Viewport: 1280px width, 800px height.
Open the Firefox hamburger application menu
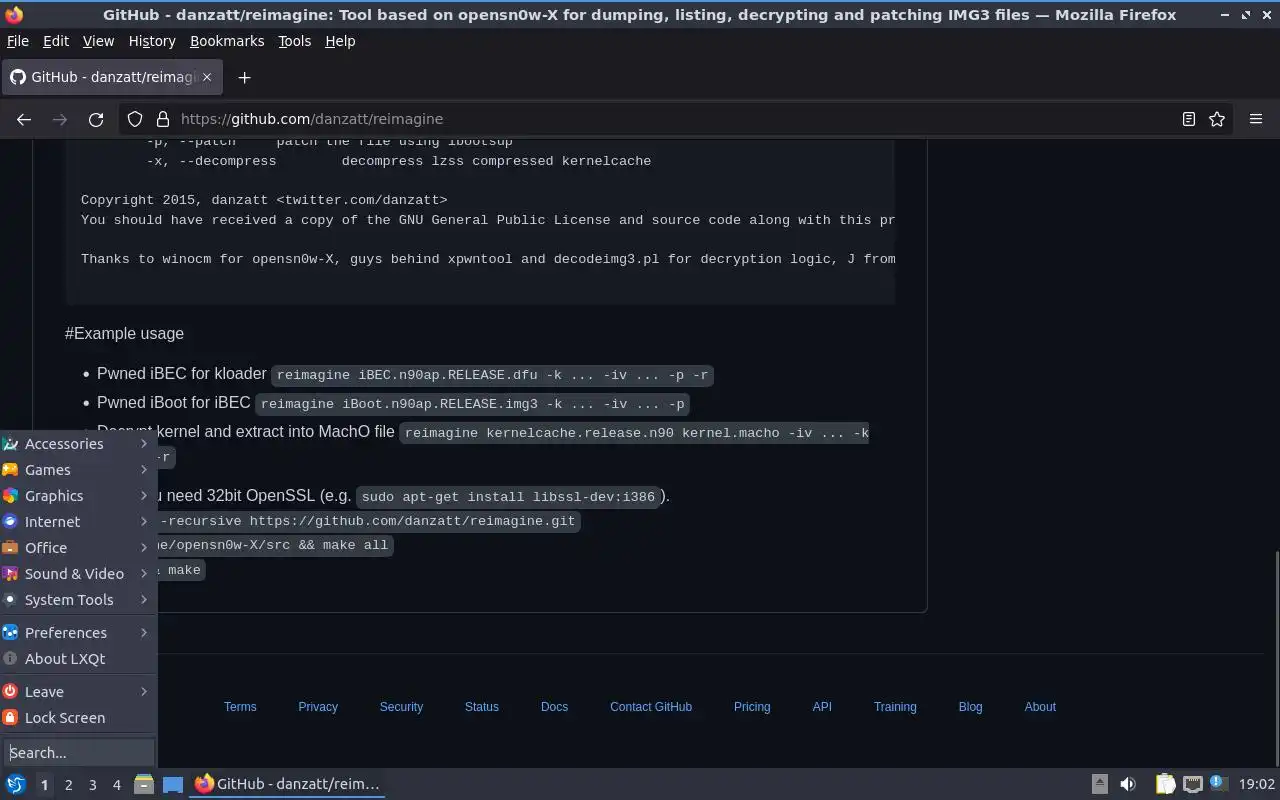[1256, 119]
